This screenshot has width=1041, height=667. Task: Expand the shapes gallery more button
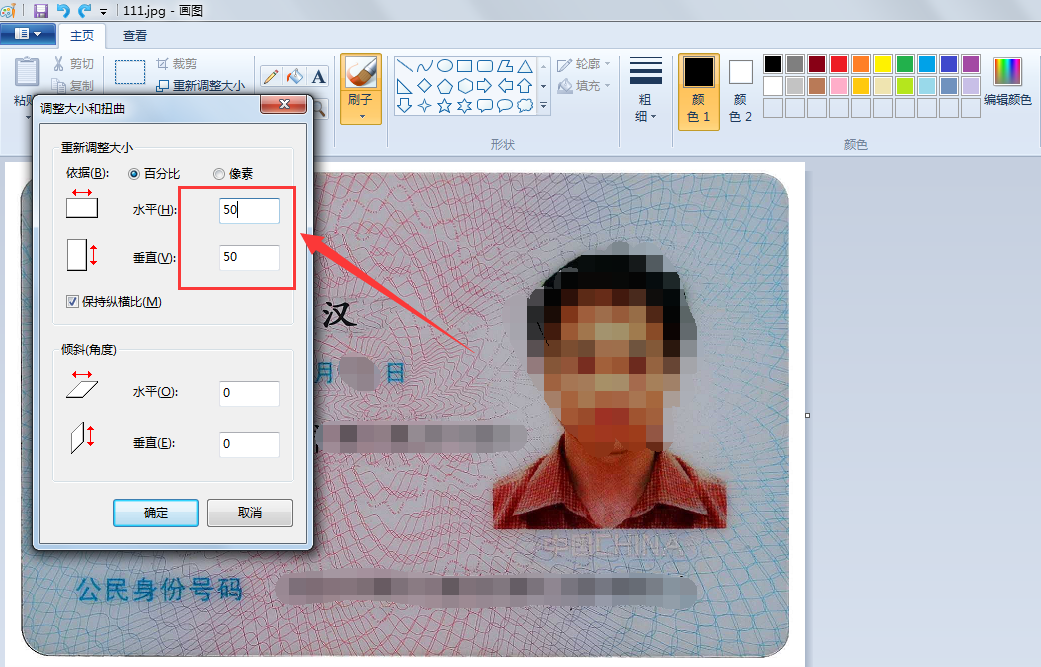tap(544, 106)
